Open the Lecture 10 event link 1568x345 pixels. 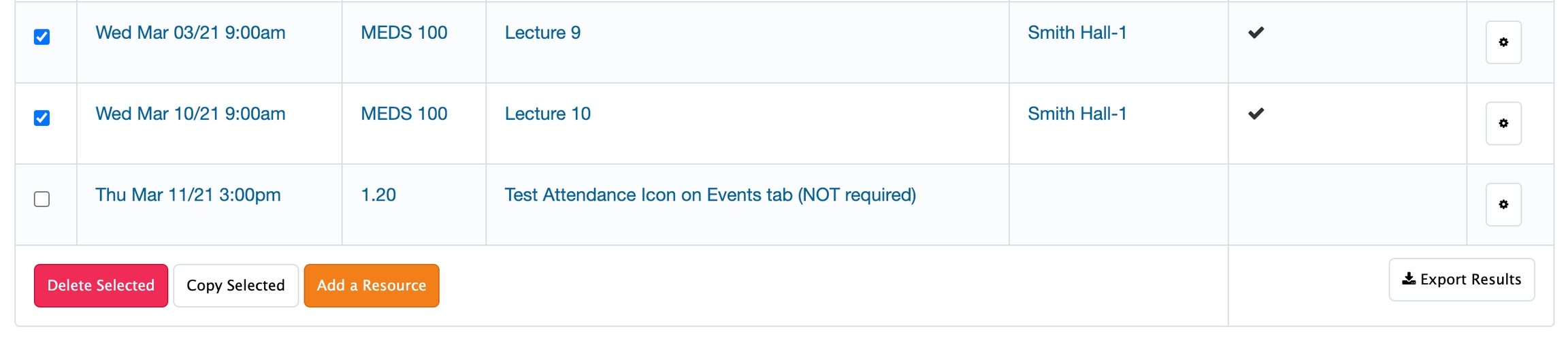click(x=547, y=114)
